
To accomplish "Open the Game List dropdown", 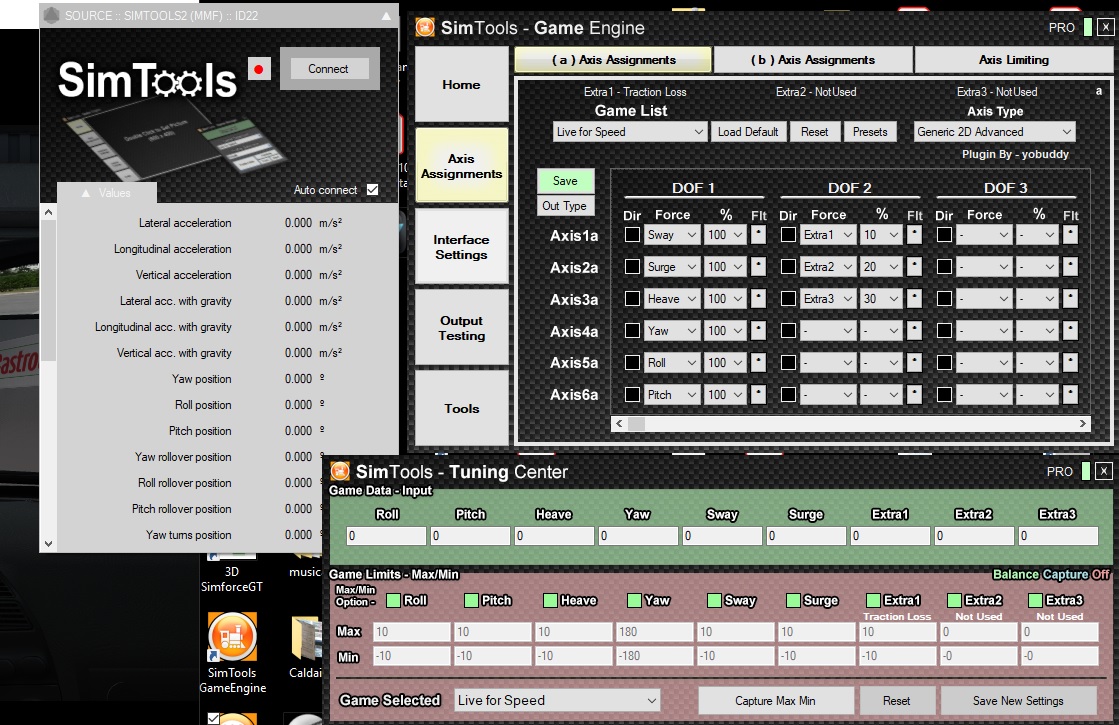I will [x=629, y=132].
